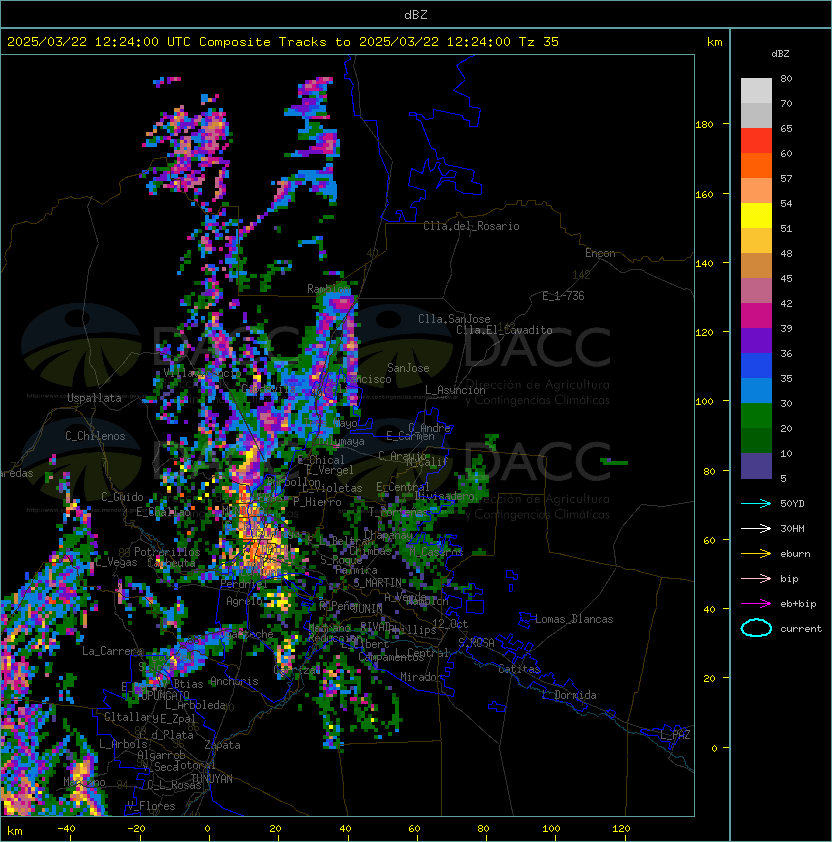Select the purple 36–39 dBZ swatch
Viewport: 832px width, 842px height.
(x=756, y=340)
